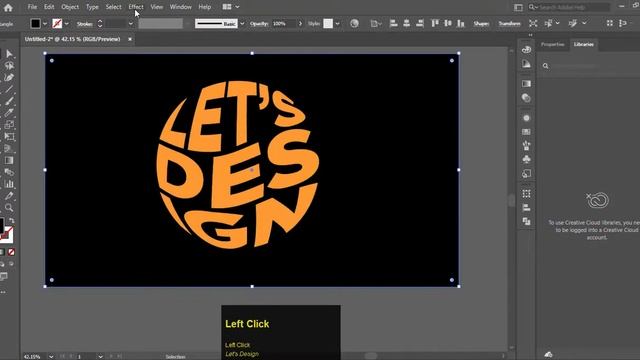Select the Gradient tool

tap(9, 160)
